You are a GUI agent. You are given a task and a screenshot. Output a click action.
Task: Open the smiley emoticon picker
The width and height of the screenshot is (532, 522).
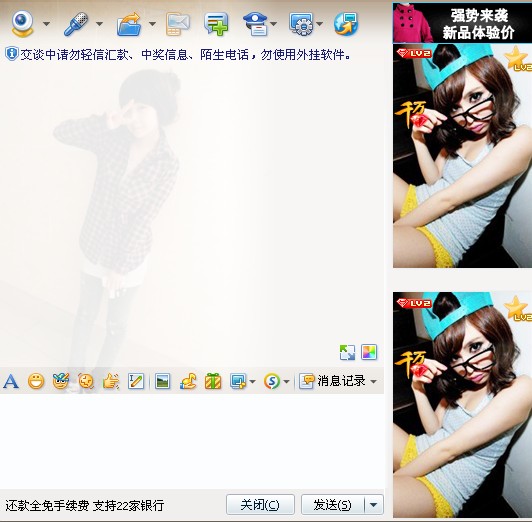coord(36,381)
